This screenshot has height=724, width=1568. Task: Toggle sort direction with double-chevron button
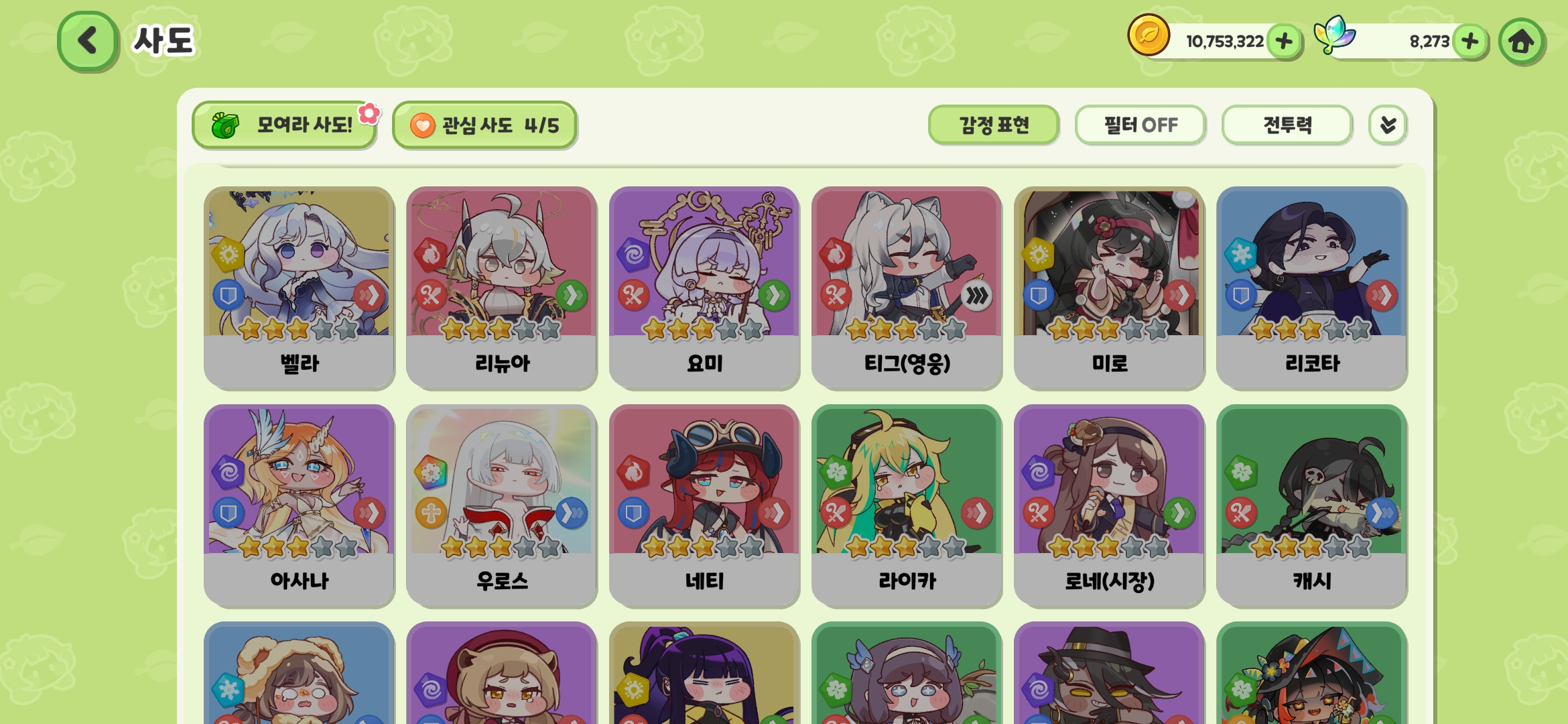click(1388, 125)
